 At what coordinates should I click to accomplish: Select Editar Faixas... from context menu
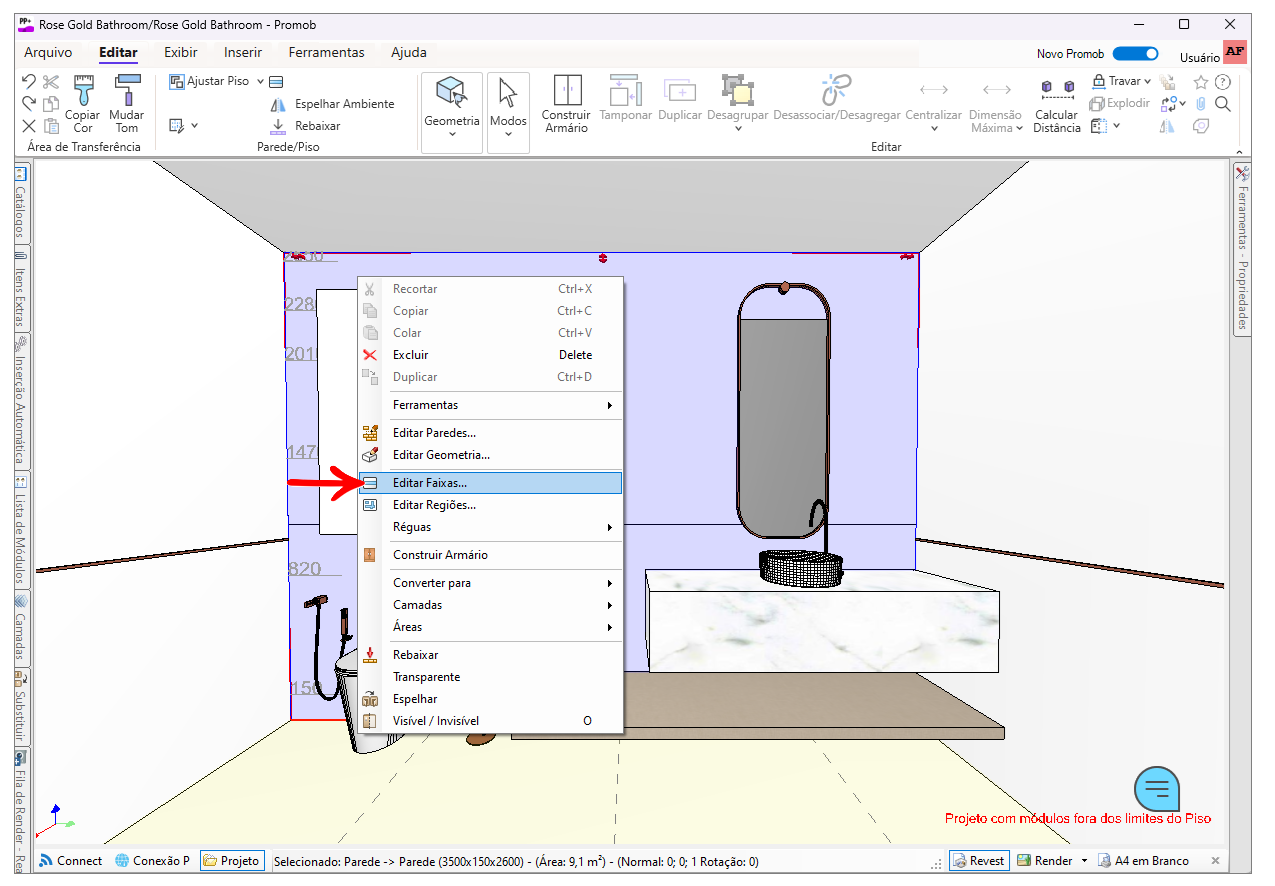[x=430, y=483]
